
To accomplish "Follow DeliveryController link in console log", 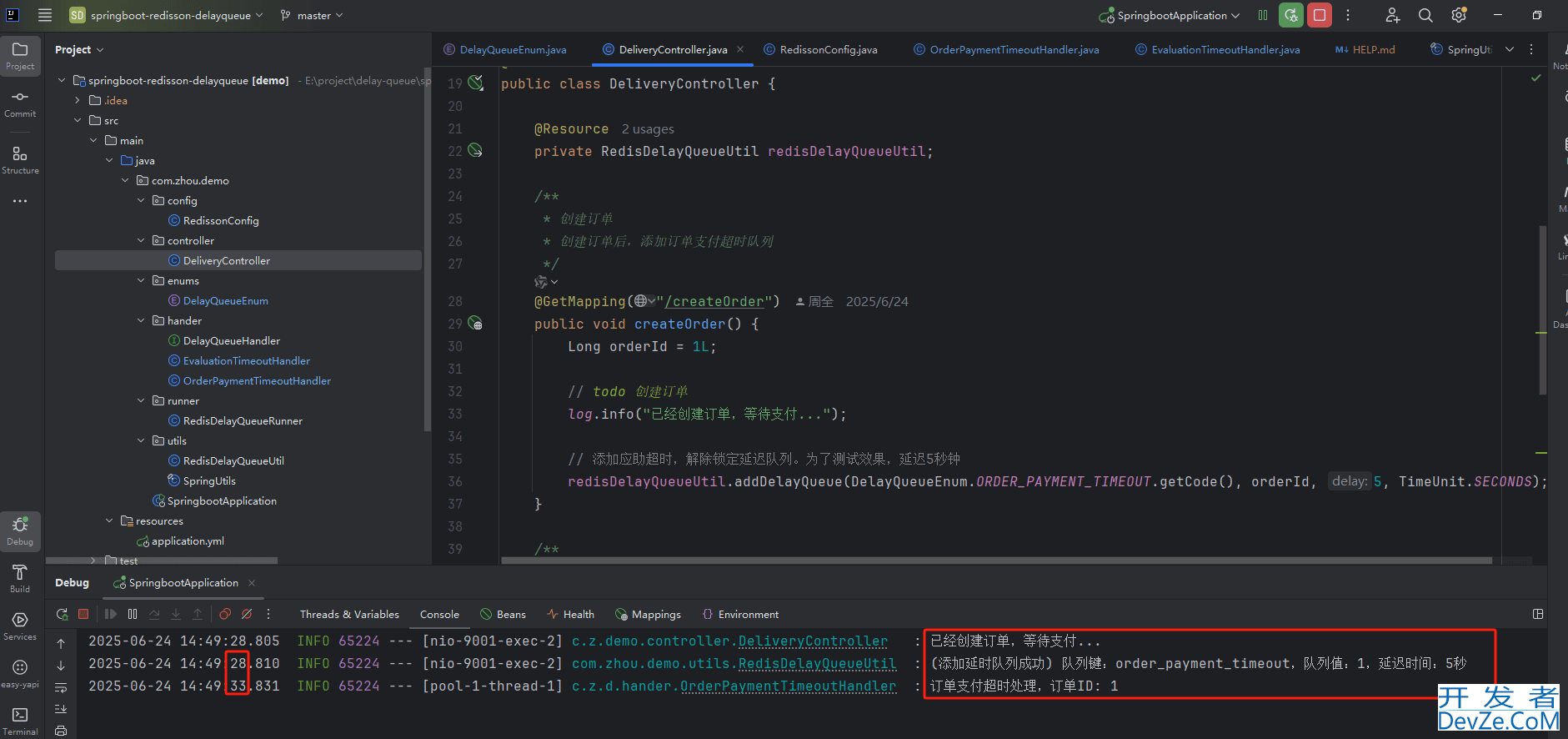I will pyautogui.click(x=813, y=641).
